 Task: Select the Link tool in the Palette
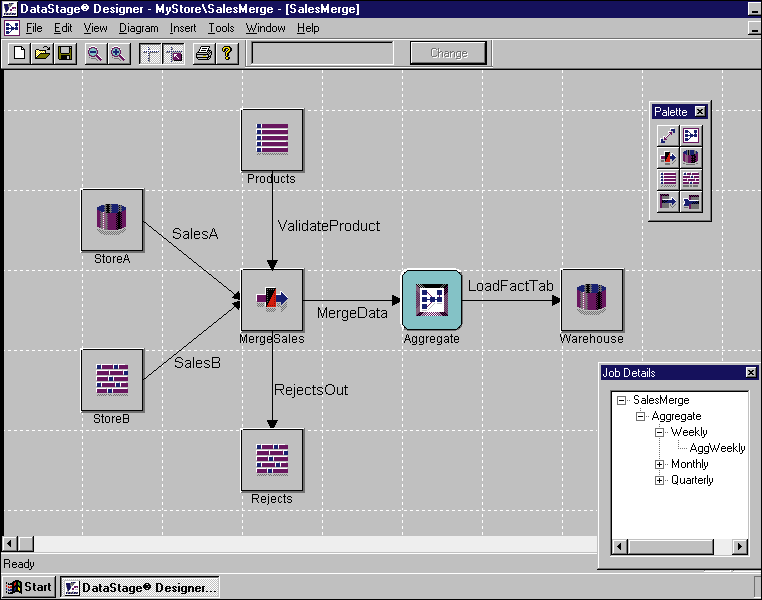point(667,135)
